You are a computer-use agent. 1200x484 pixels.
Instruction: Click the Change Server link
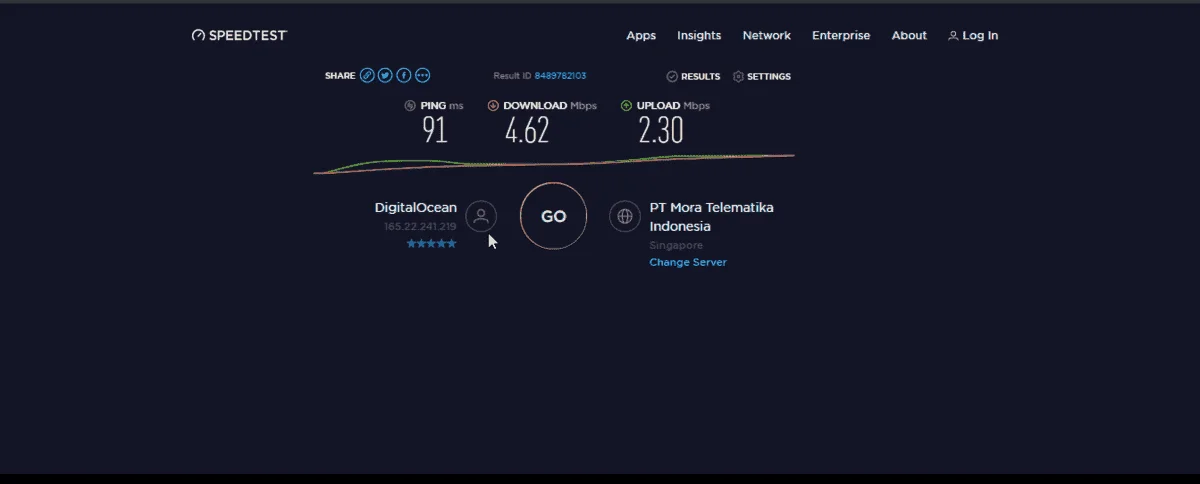[x=688, y=262]
